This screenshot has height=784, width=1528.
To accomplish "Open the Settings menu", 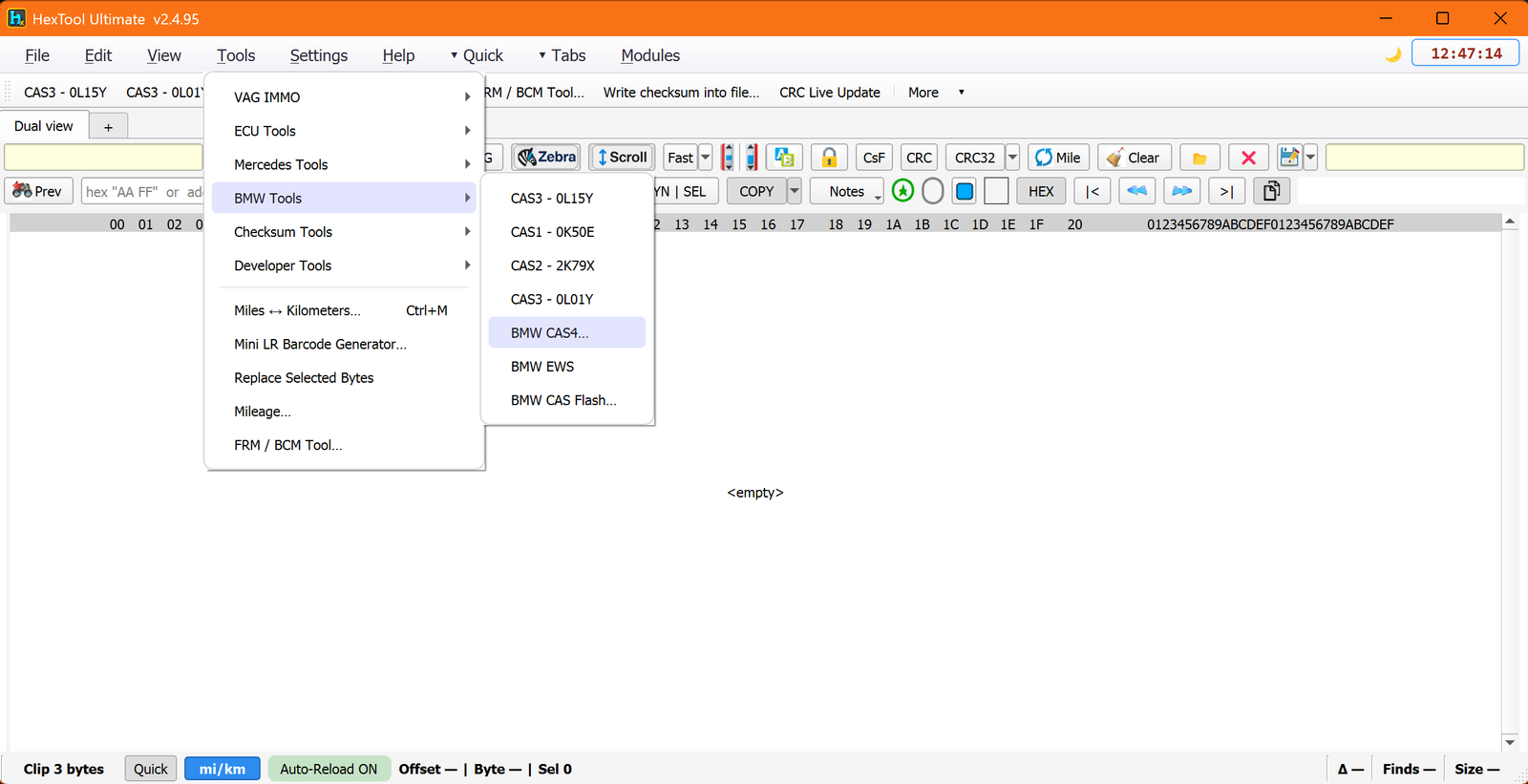I will point(319,55).
